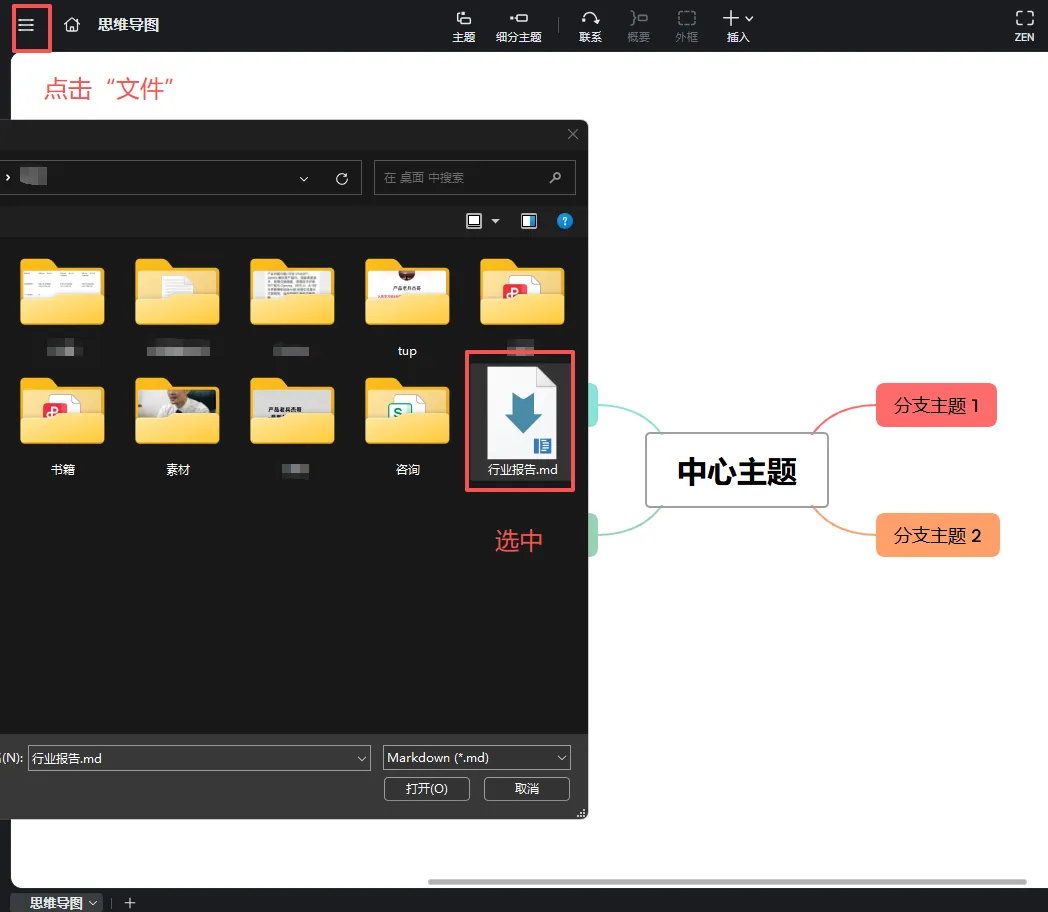Go to the home screen icon
Screen dimensions: 1048x912
coord(72,25)
